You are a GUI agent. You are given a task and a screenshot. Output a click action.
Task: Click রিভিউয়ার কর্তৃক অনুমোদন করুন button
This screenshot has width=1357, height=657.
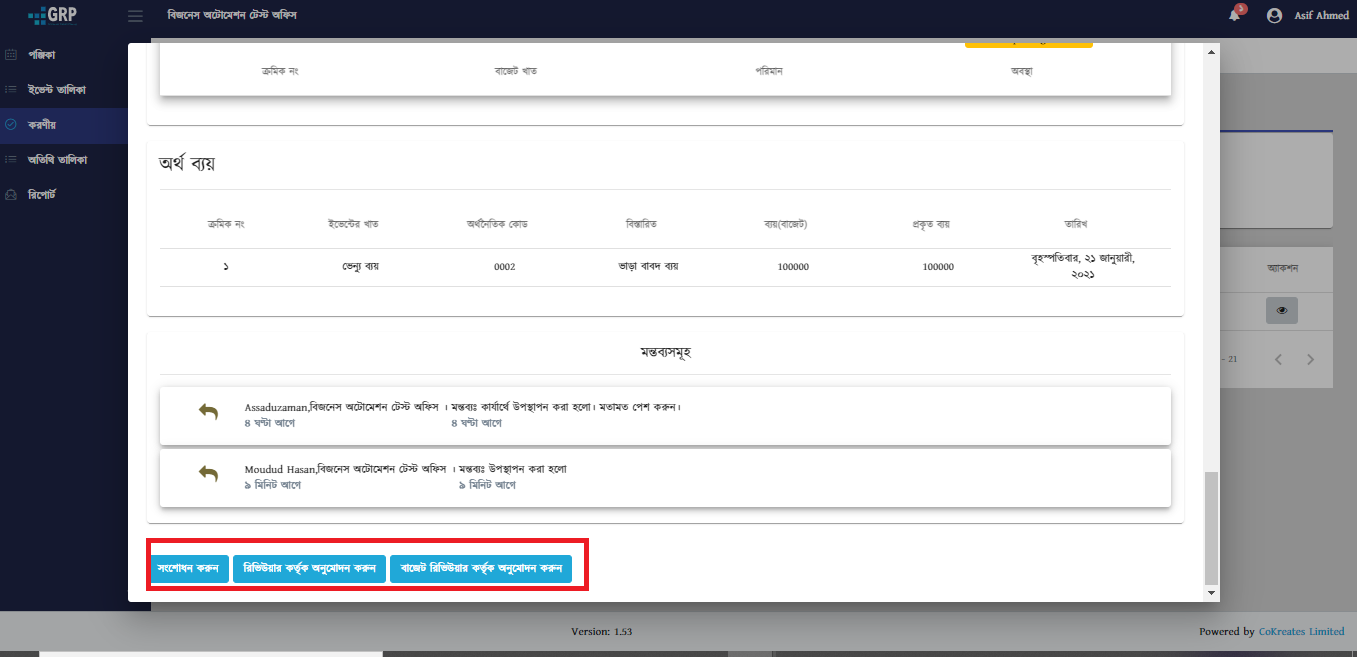pyautogui.click(x=309, y=569)
